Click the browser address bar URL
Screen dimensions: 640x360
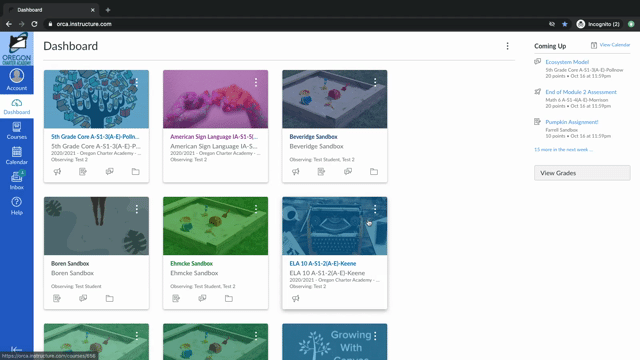(x=84, y=24)
